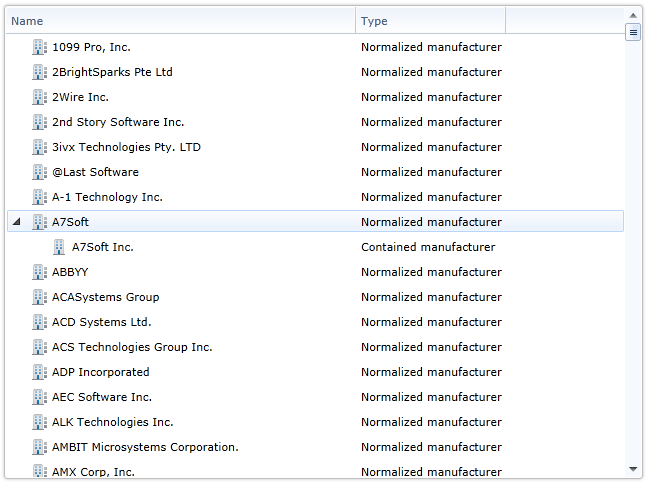The width and height of the screenshot is (648, 484).
Task: Click the vertical scrollbar thumb
Action: [633, 32]
